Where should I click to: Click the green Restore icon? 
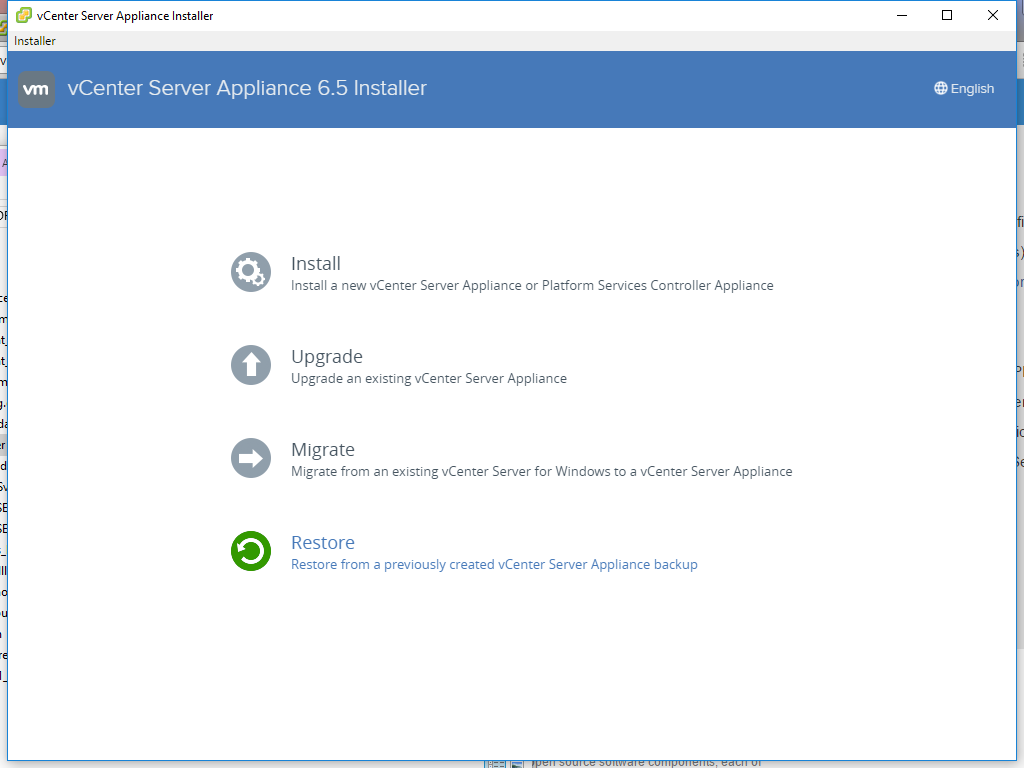251,551
